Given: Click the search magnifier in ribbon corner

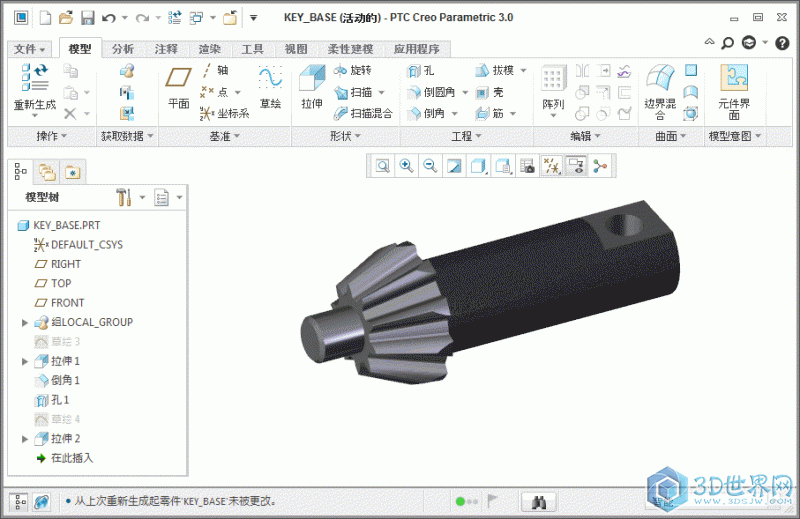Looking at the screenshot, I should 728,43.
